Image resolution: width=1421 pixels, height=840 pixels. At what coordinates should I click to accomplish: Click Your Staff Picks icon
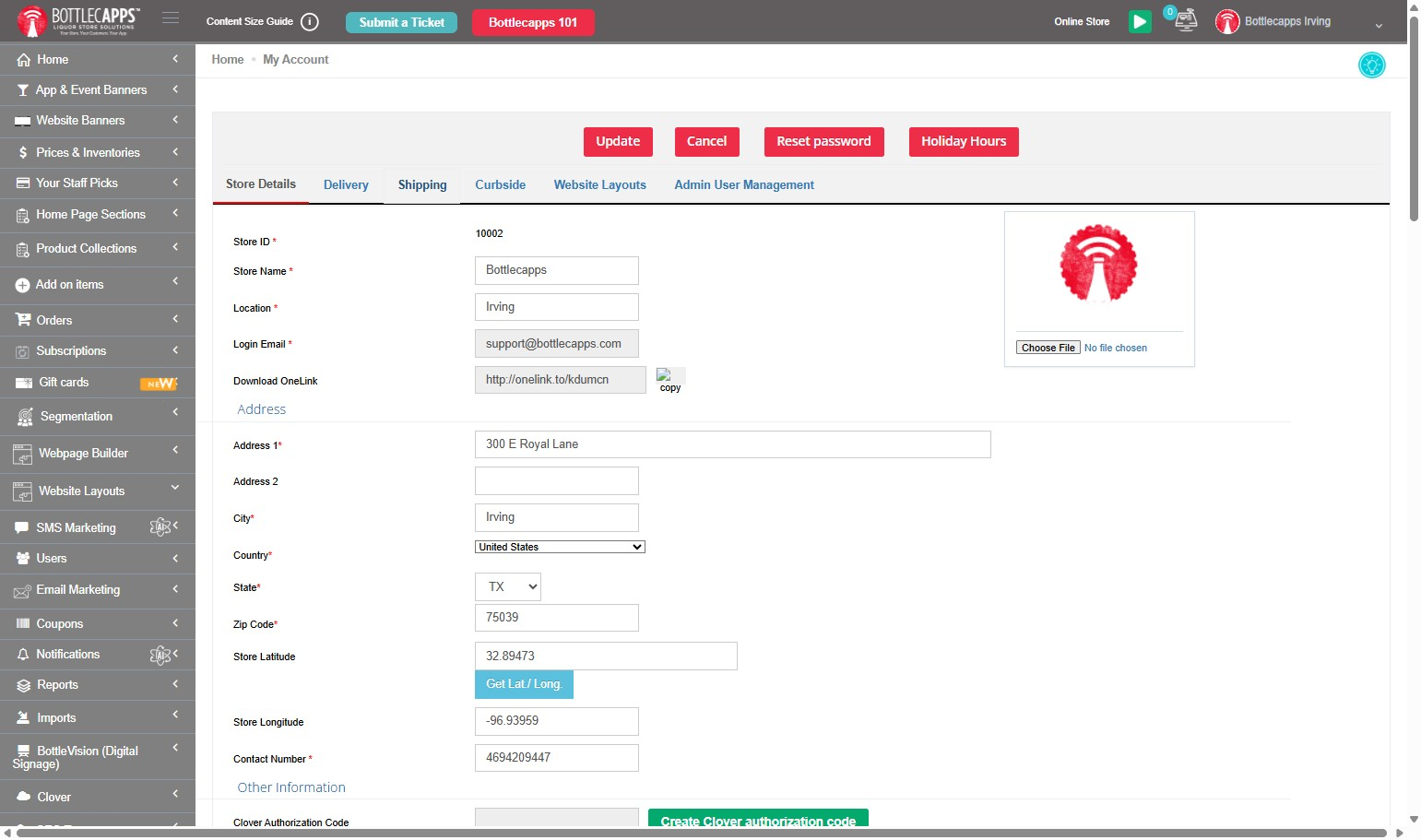point(23,183)
